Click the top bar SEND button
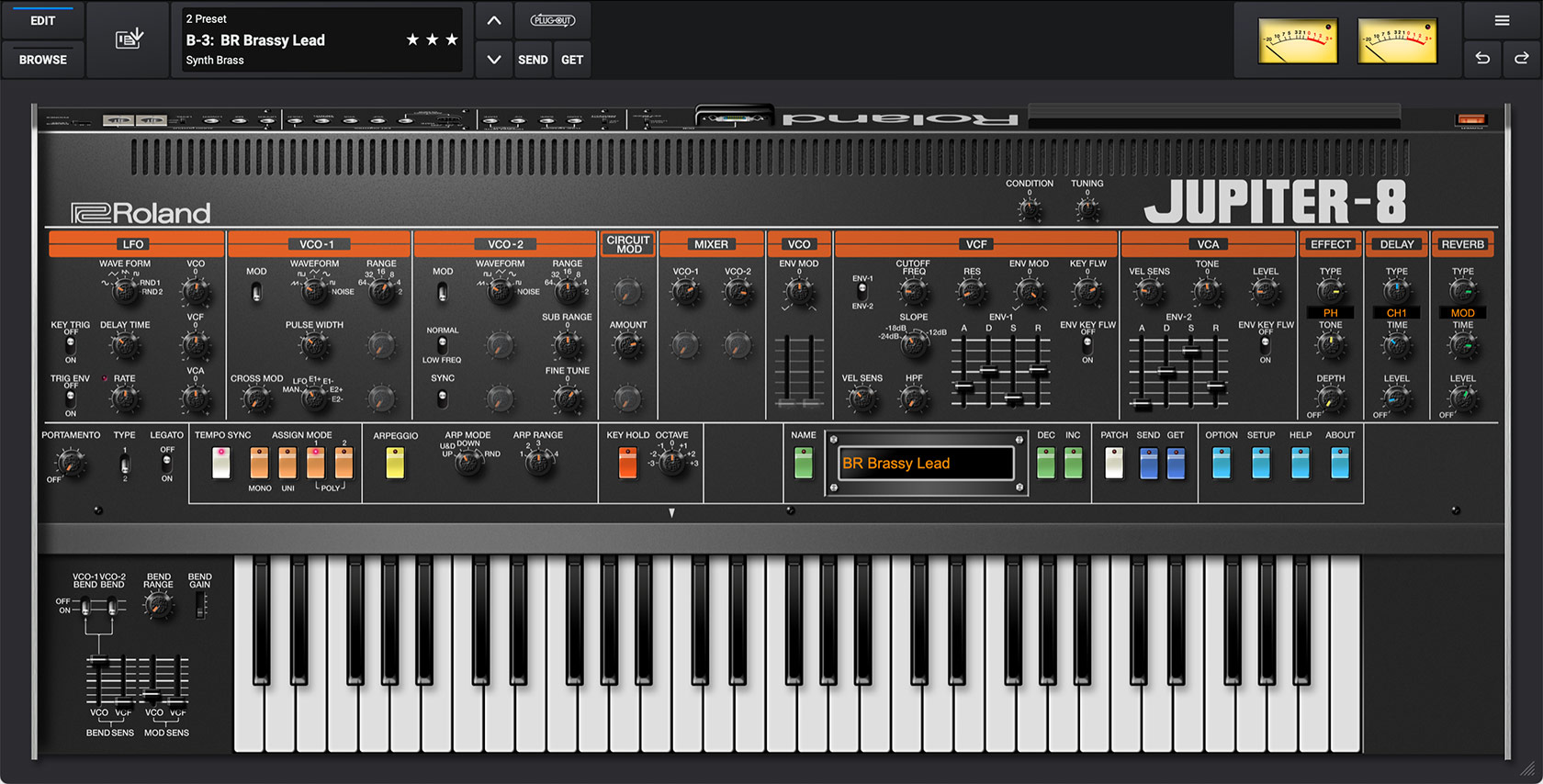Viewport: 1543px width, 784px height. (x=533, y=59)
